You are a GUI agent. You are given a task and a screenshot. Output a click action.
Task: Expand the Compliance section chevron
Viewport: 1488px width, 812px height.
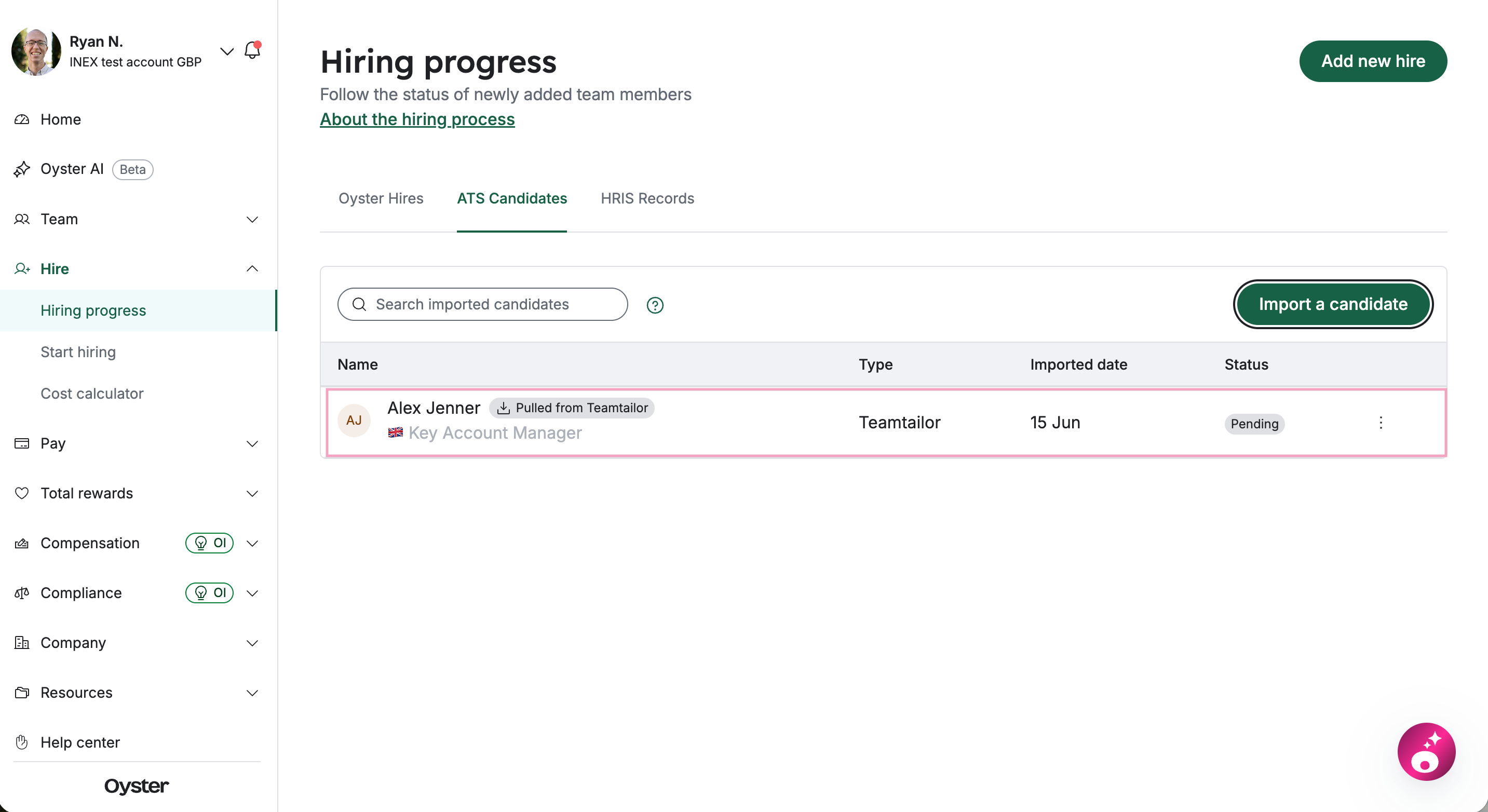pyautogui.click(x=252, y=593)
